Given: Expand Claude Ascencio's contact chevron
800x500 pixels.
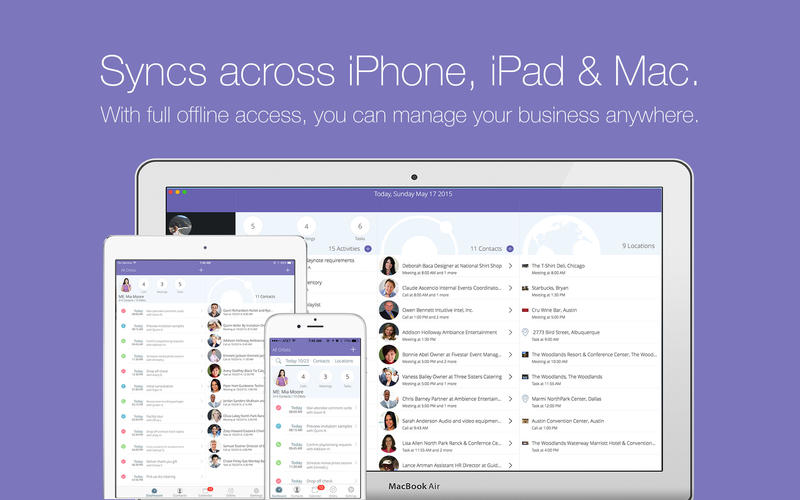Looking at the screenshot, I should 510,288.
